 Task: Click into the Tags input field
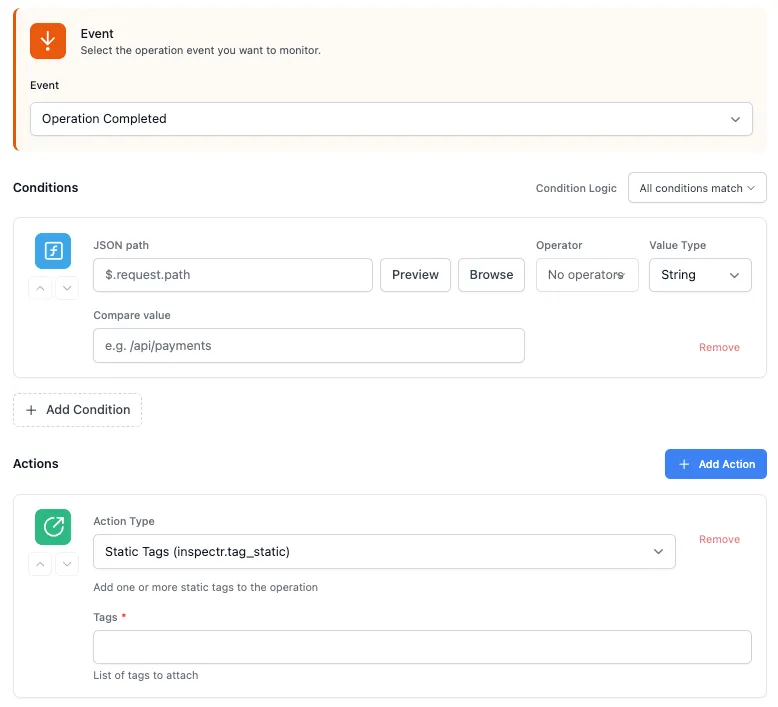pos(422,647)
